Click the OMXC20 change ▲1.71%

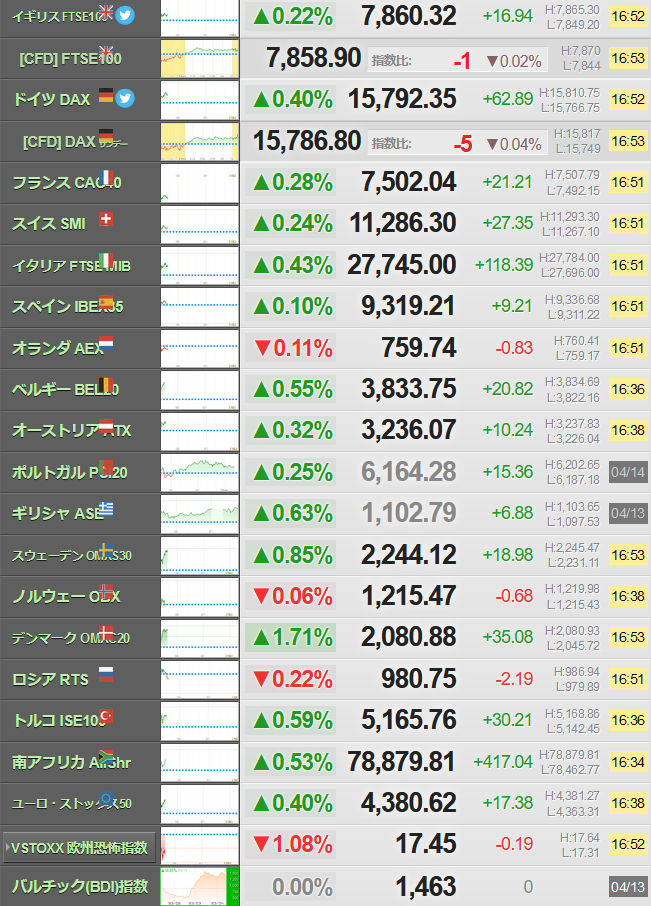pyautogui.click(x=293, y=638)
